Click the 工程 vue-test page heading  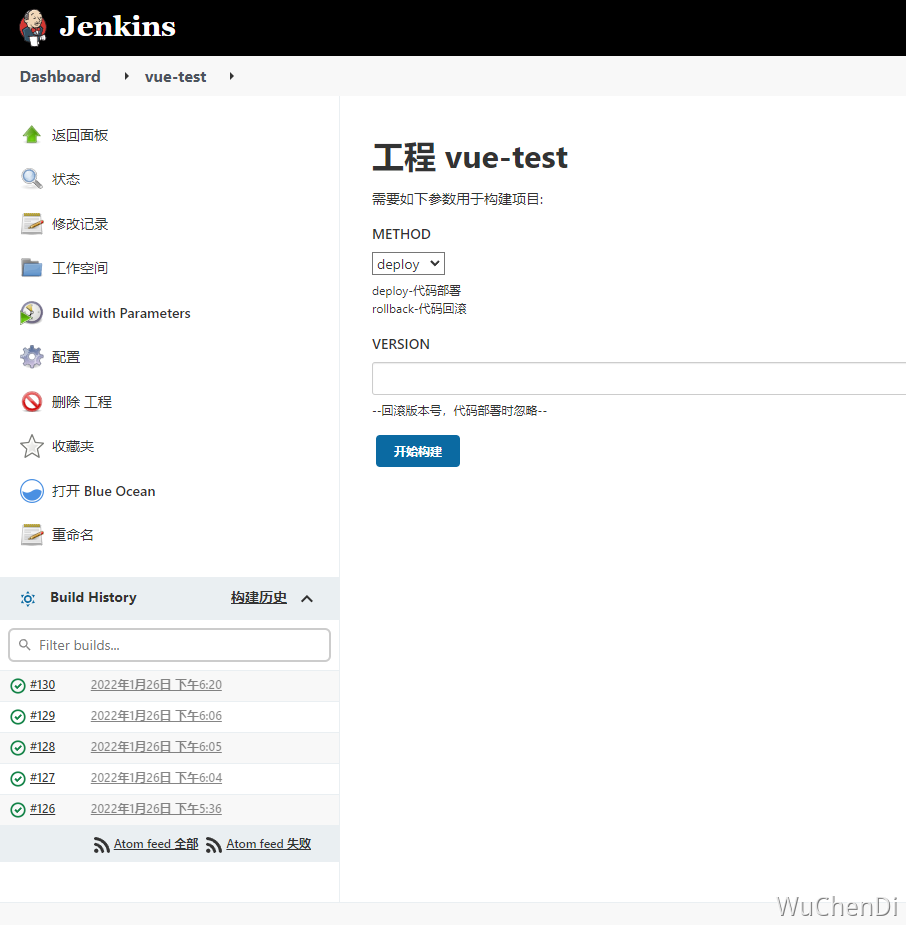coord(470,158)
